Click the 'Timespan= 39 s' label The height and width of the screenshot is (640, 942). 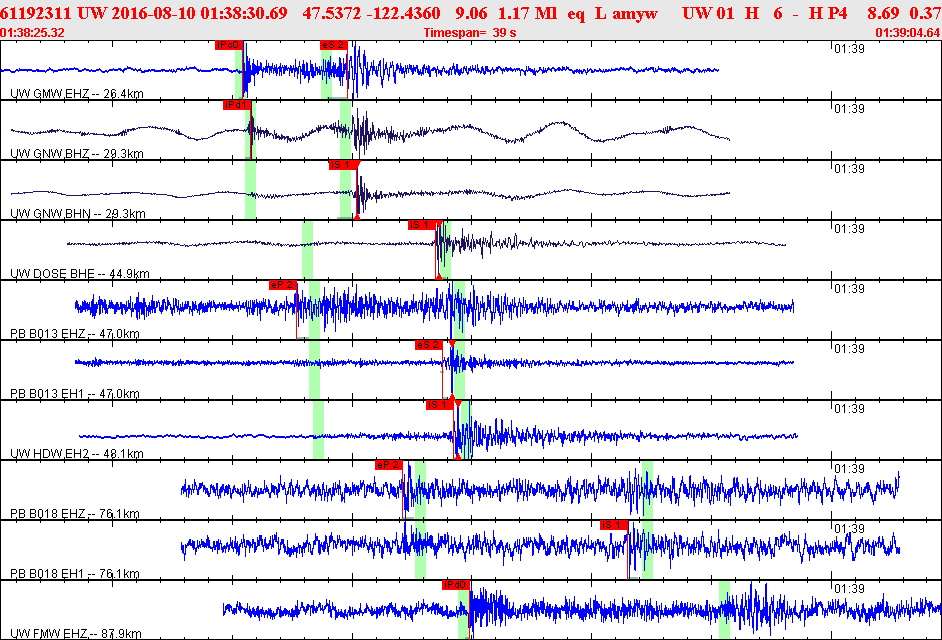470,33
